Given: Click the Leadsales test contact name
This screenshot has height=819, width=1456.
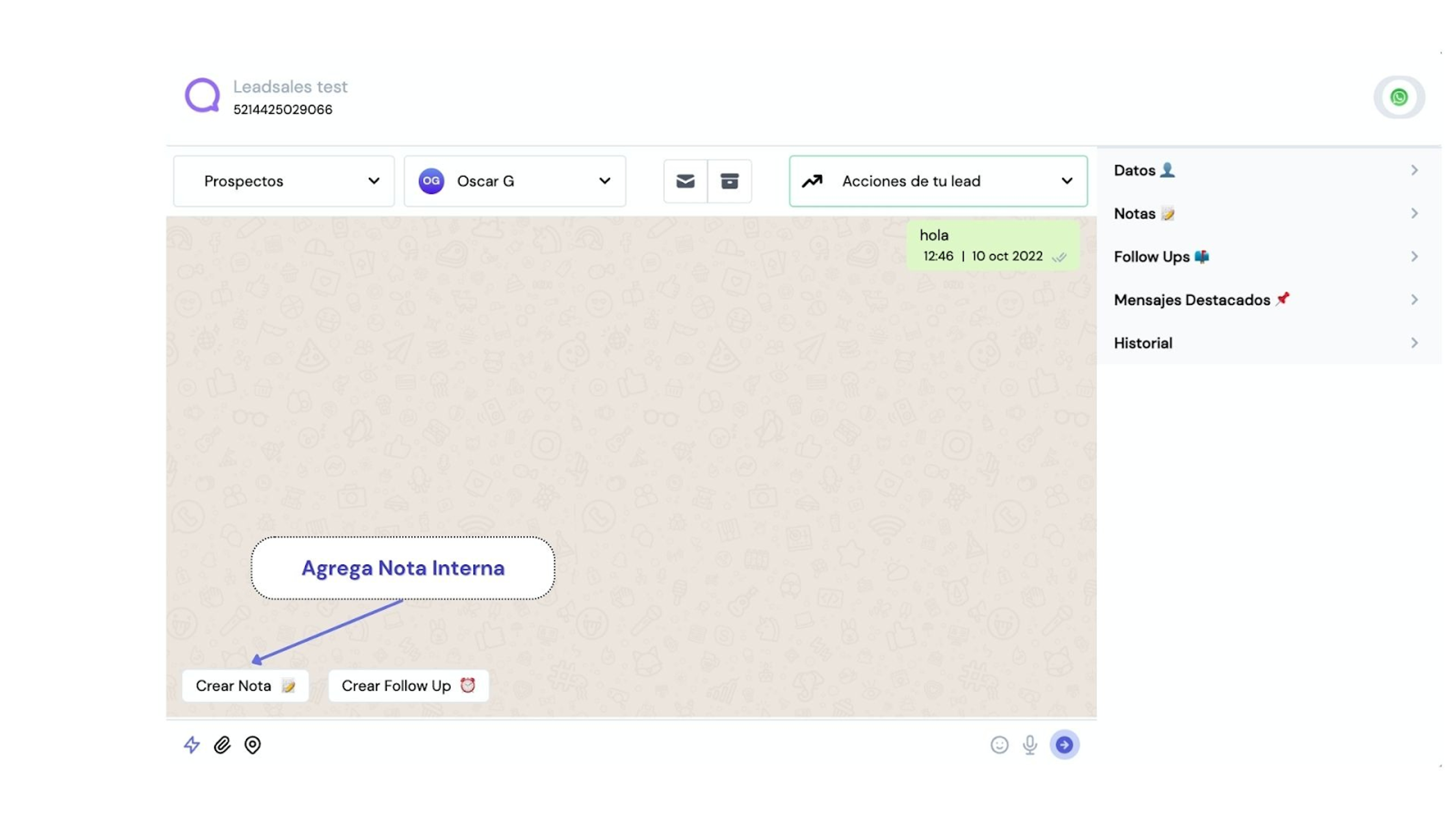Looking at the screenshot, I should pos(290,86).
